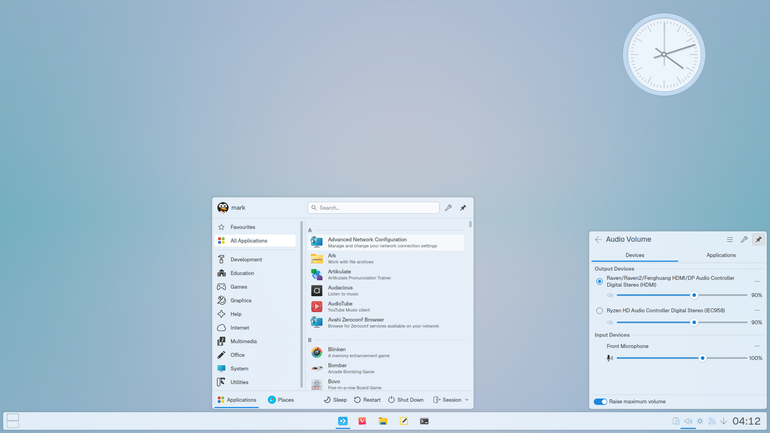Screen dimensions: 770x433
Task: Click the Restart button
Action: point(367,400)
